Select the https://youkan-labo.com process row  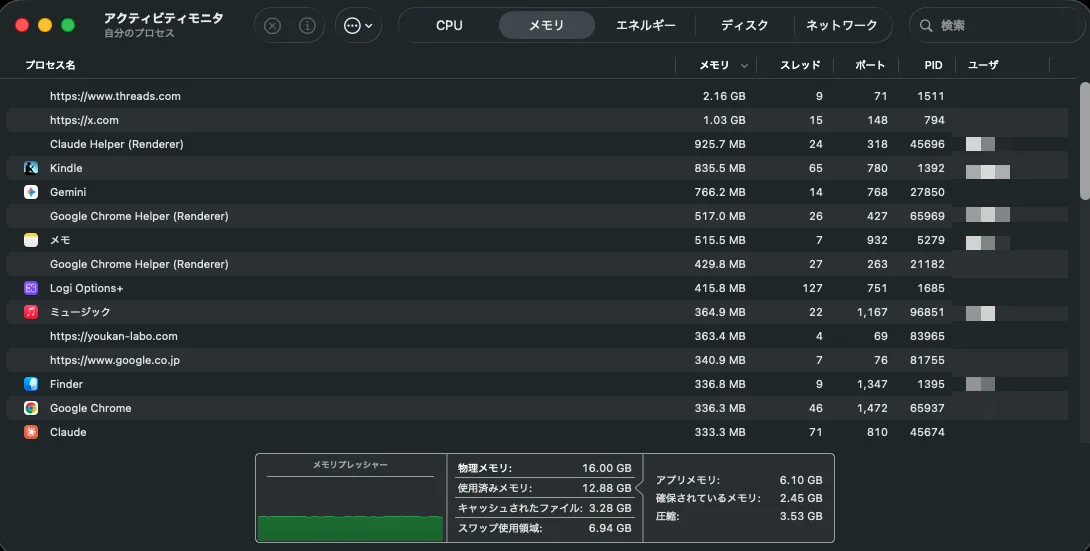(x=537, y=336)
